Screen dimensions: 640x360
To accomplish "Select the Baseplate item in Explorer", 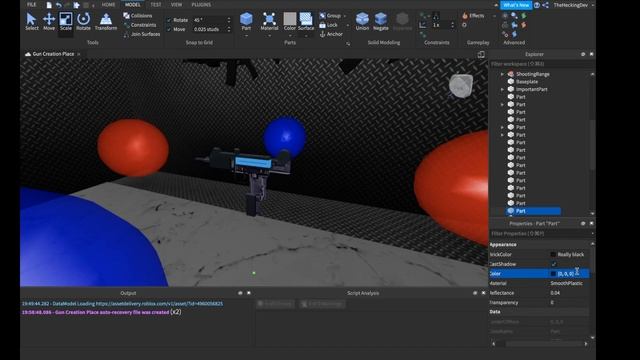I will click(527, 82).
